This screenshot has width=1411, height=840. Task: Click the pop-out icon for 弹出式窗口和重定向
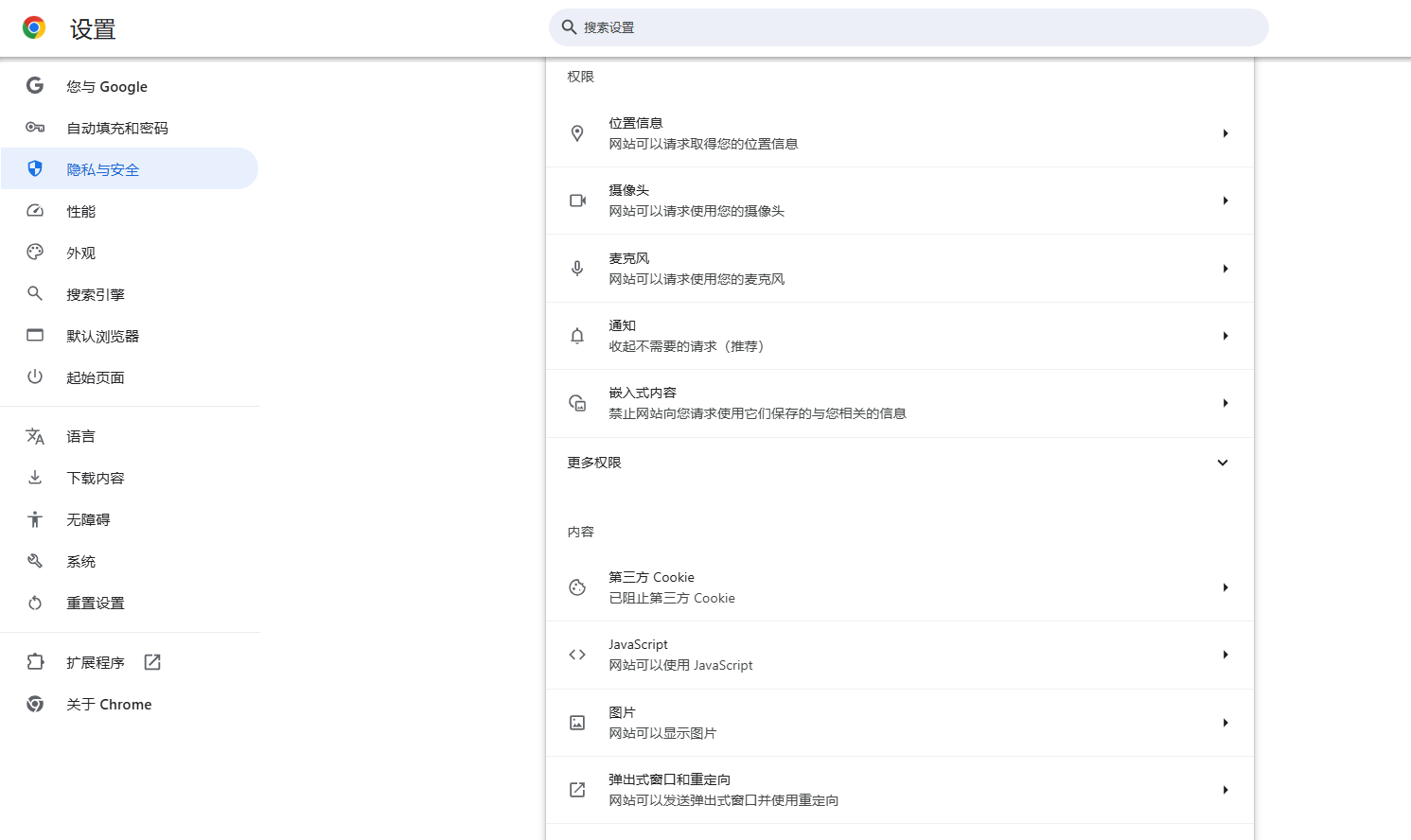click(x=577, y=790)
